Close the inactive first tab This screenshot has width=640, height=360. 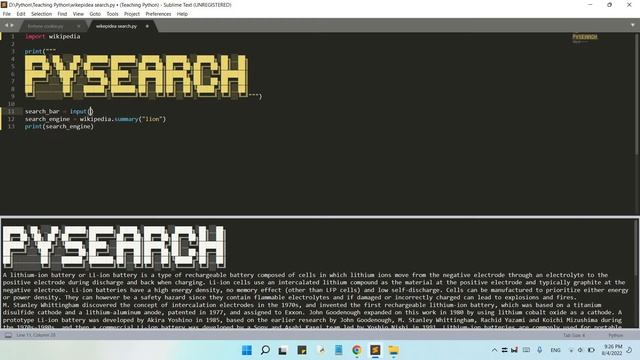click(x=79, y=26)
